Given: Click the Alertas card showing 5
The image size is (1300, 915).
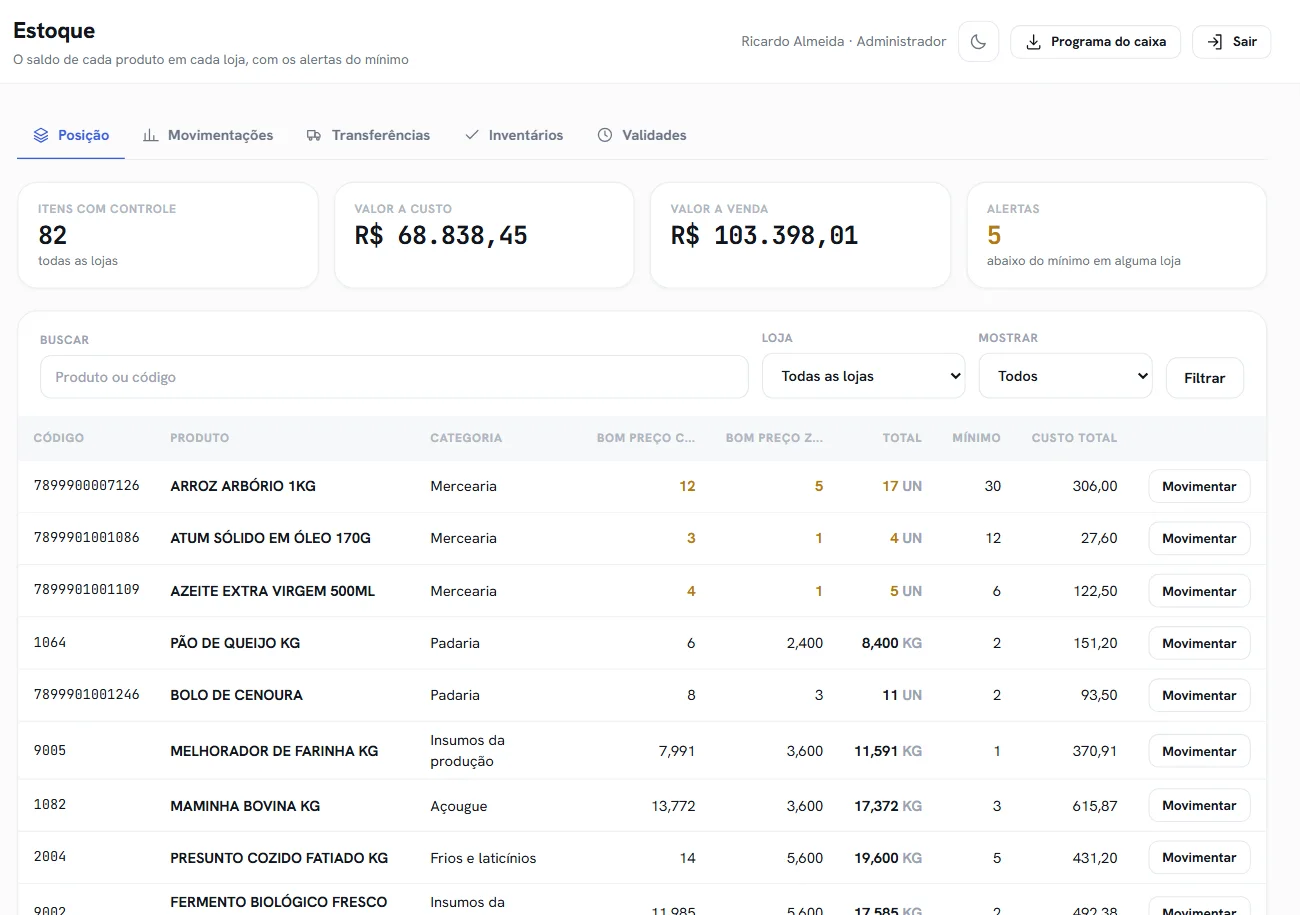Looking at the screenshot, I should (1117, 235).
